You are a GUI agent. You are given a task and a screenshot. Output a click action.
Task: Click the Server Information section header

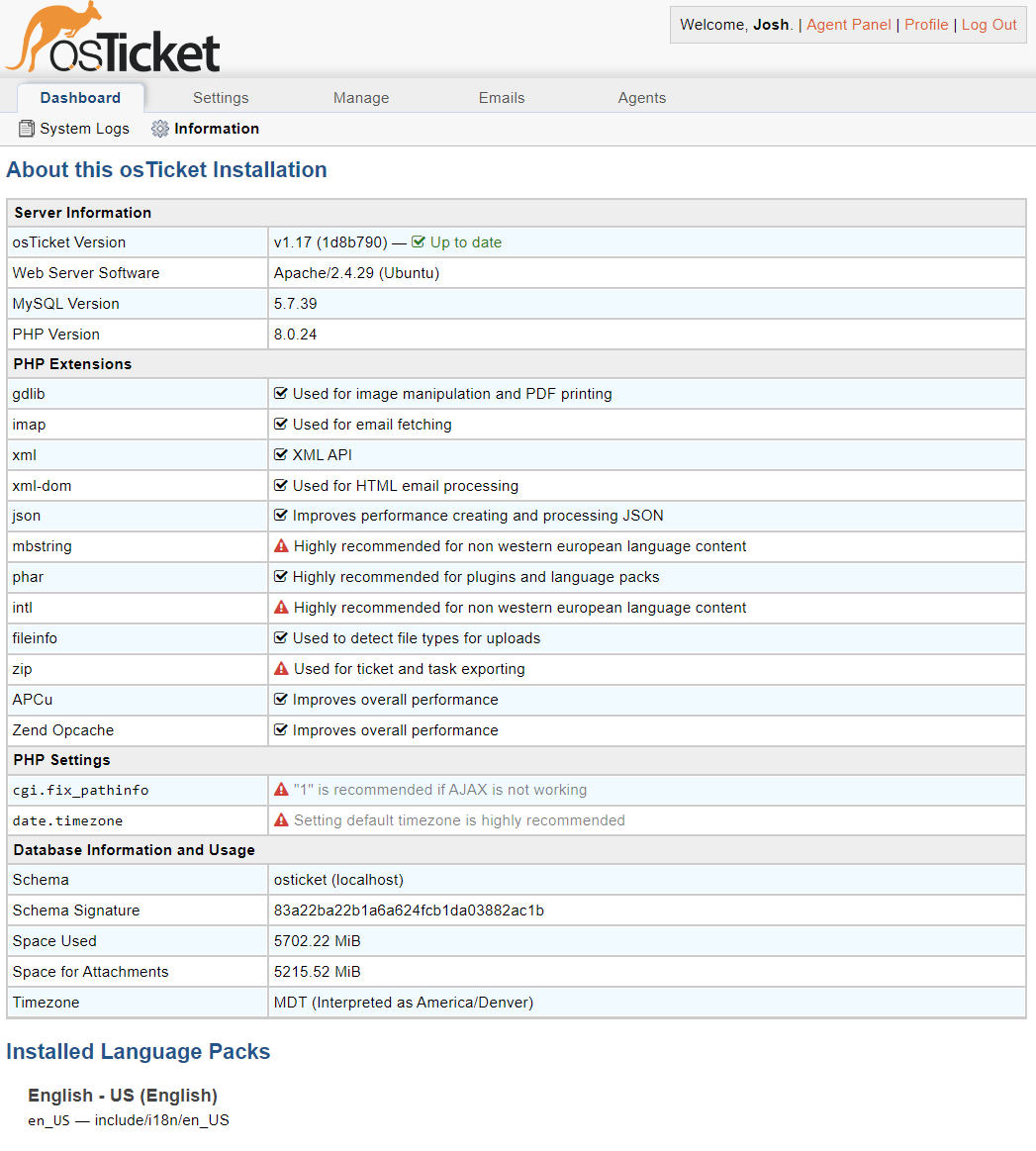83,213
